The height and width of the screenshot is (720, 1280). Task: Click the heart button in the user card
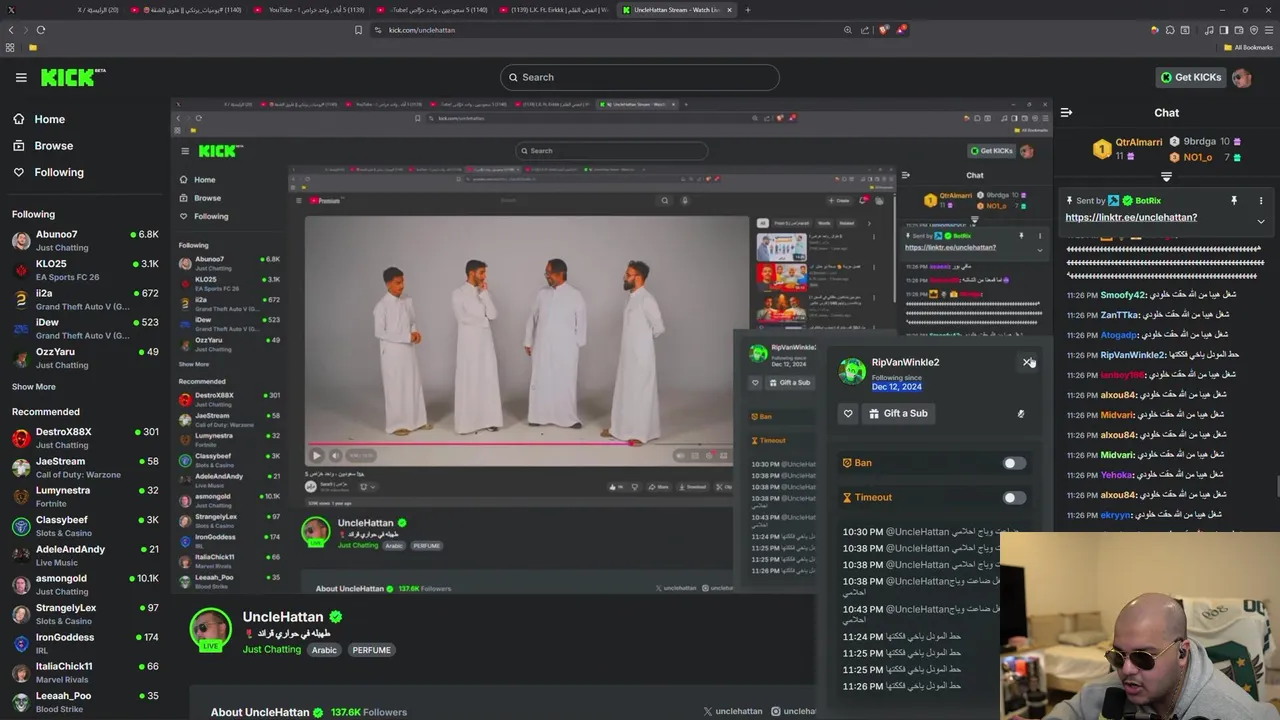[848, 413]
